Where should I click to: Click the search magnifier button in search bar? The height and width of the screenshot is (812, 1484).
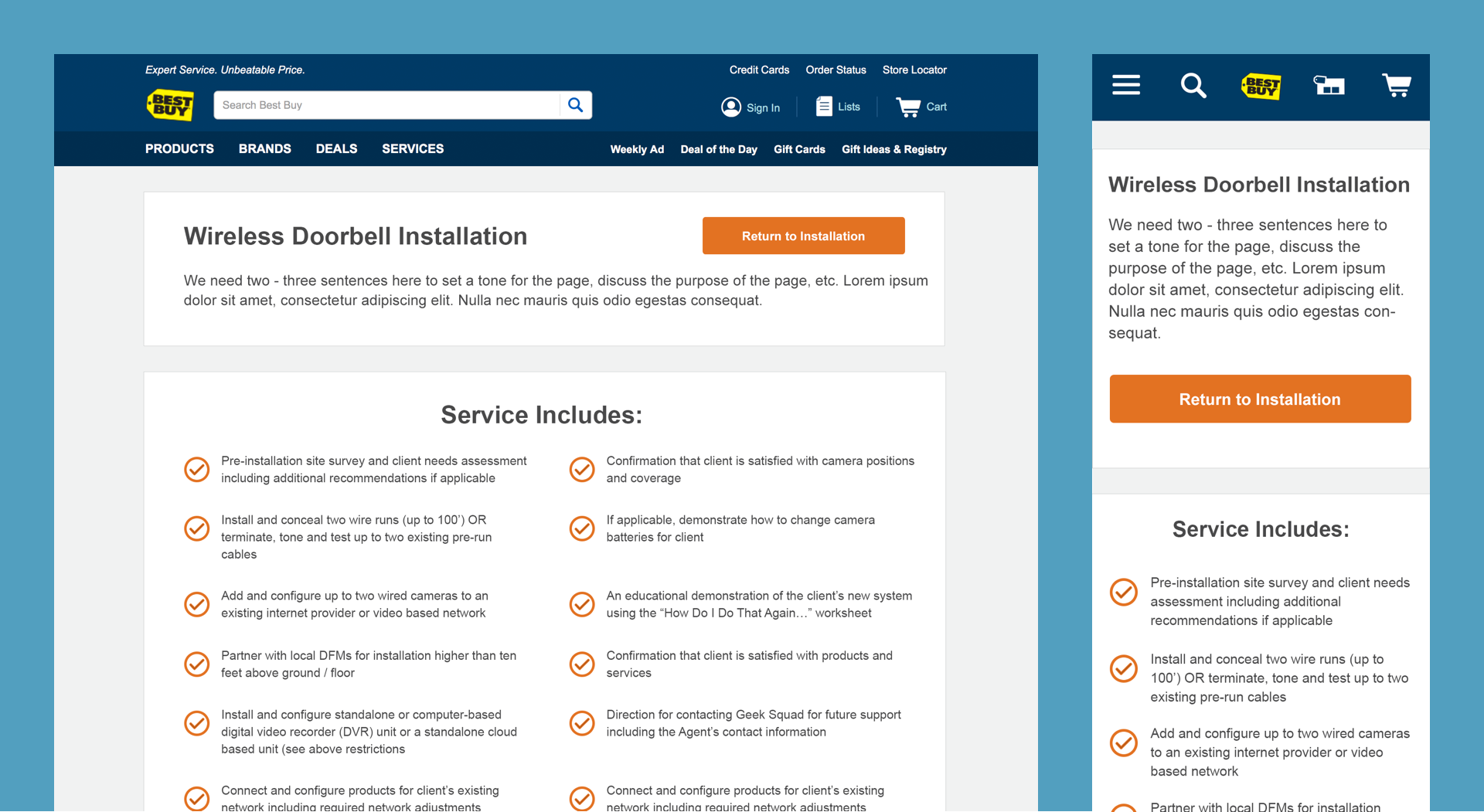coord(575,105)
